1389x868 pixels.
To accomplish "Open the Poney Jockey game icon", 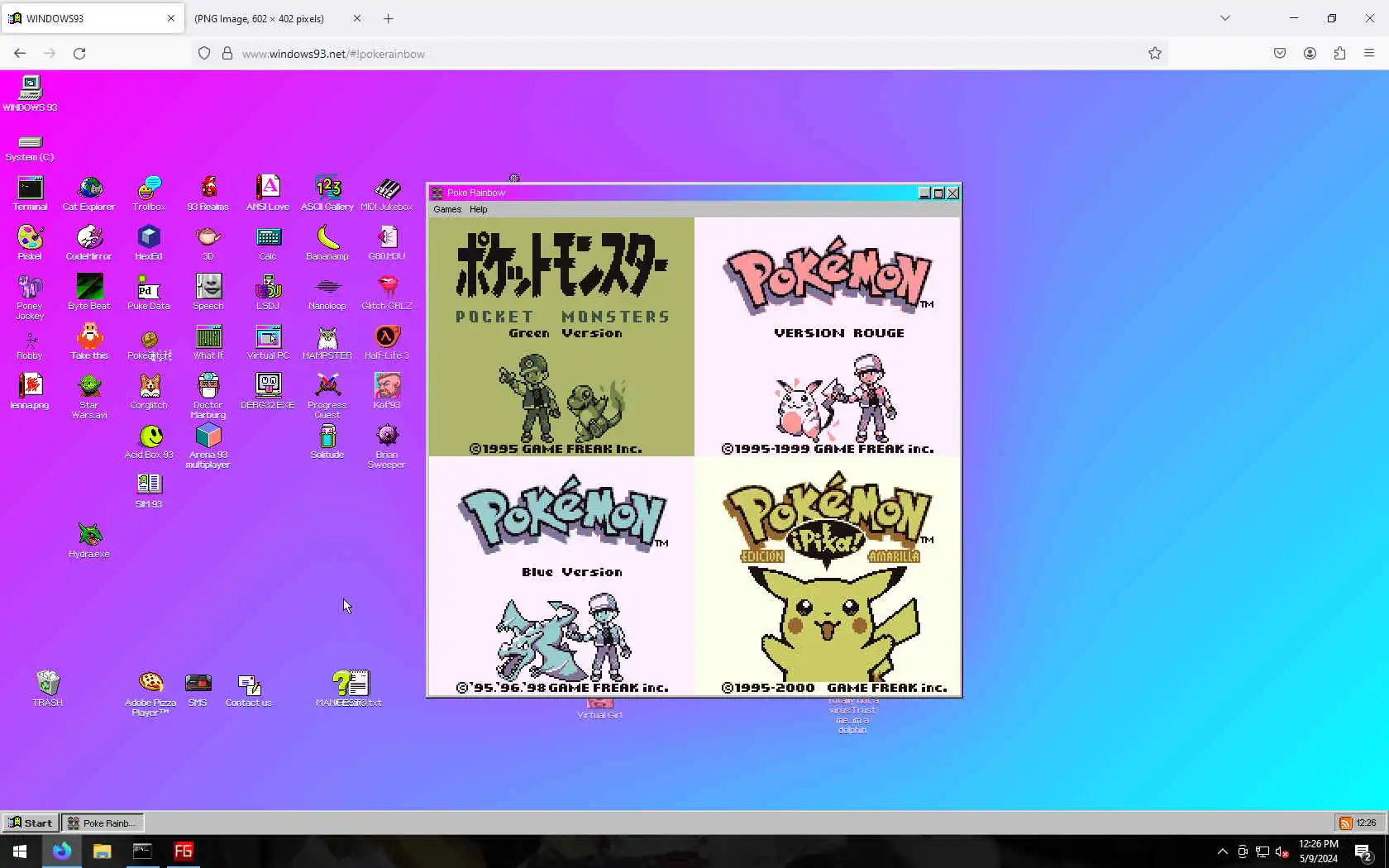I will pos(30,298).
